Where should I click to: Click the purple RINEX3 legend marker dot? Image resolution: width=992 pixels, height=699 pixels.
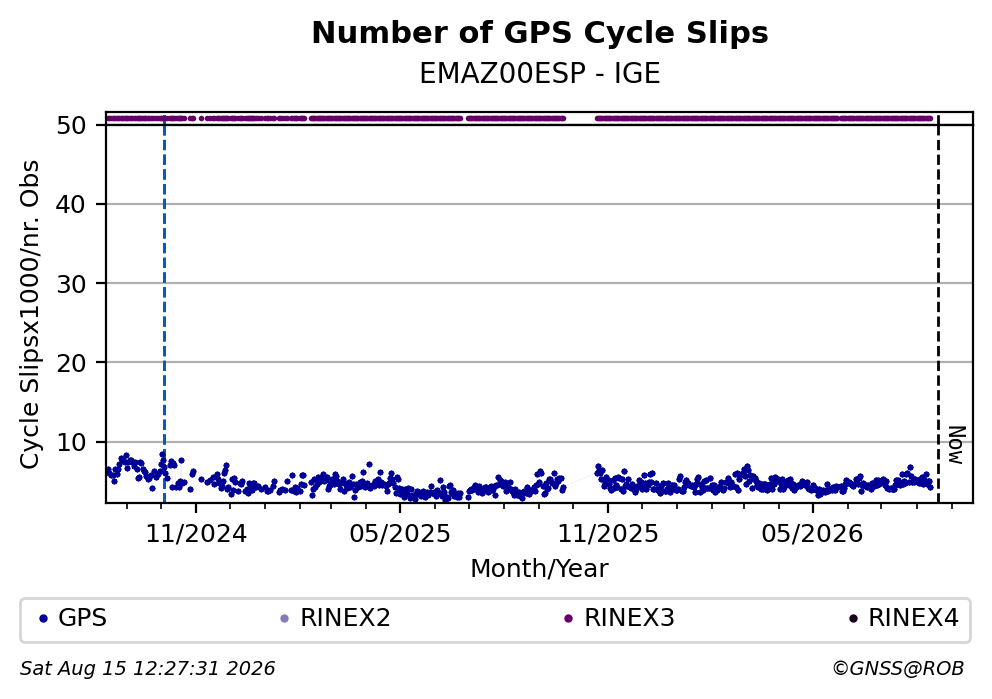[x=568, y=619]
